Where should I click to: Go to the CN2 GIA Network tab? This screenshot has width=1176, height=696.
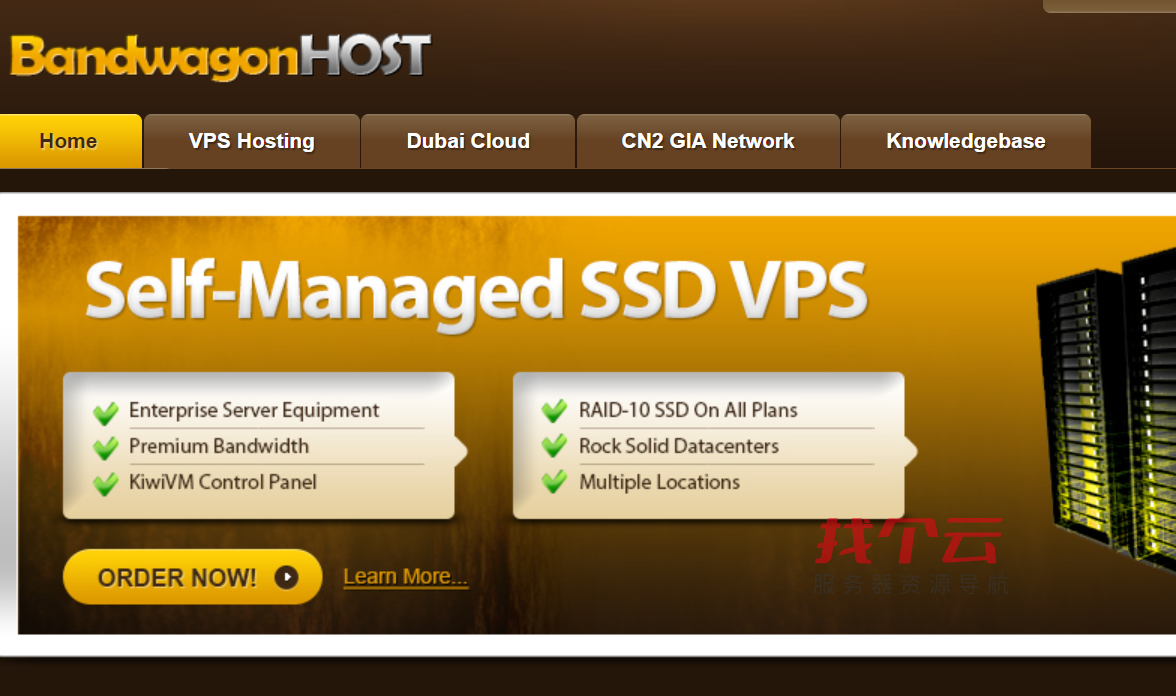708,141
